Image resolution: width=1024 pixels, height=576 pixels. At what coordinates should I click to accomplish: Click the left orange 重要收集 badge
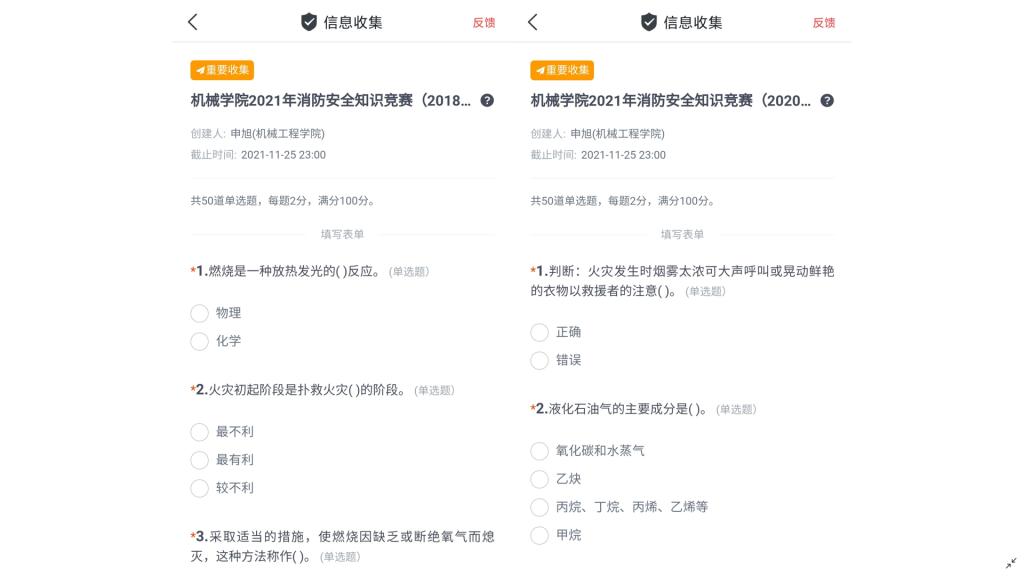(x=222, y=70)
